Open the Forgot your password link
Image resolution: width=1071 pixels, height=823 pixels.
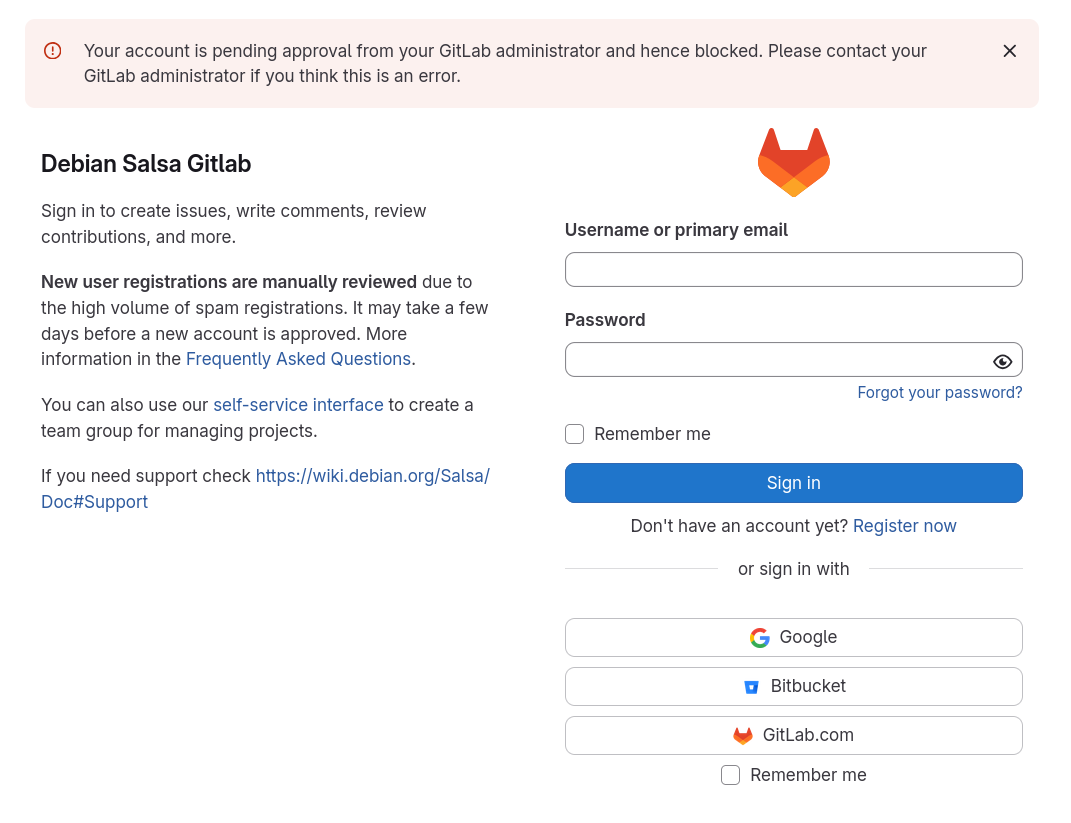coord(939,393)
